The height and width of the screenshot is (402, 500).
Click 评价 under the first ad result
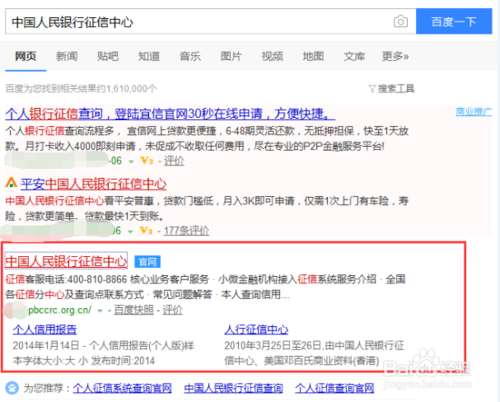click(174, 161)
